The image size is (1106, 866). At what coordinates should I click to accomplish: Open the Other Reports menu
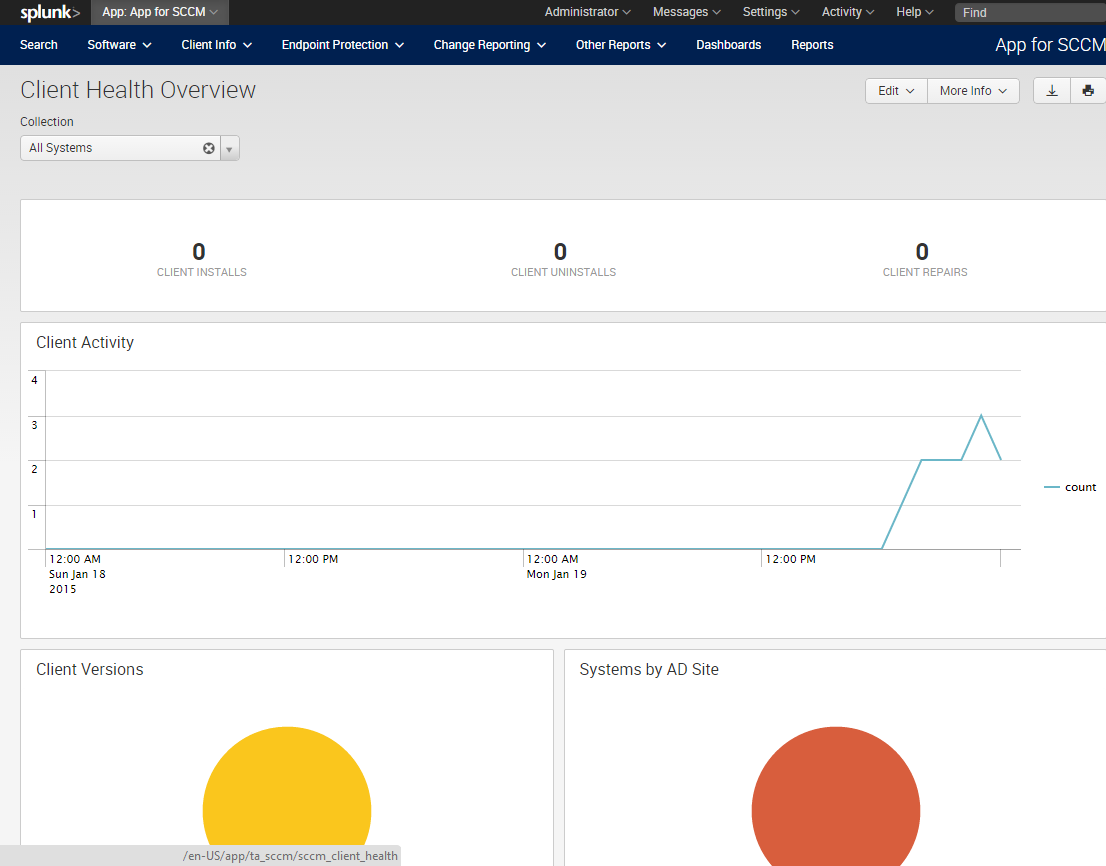(621, 45)
